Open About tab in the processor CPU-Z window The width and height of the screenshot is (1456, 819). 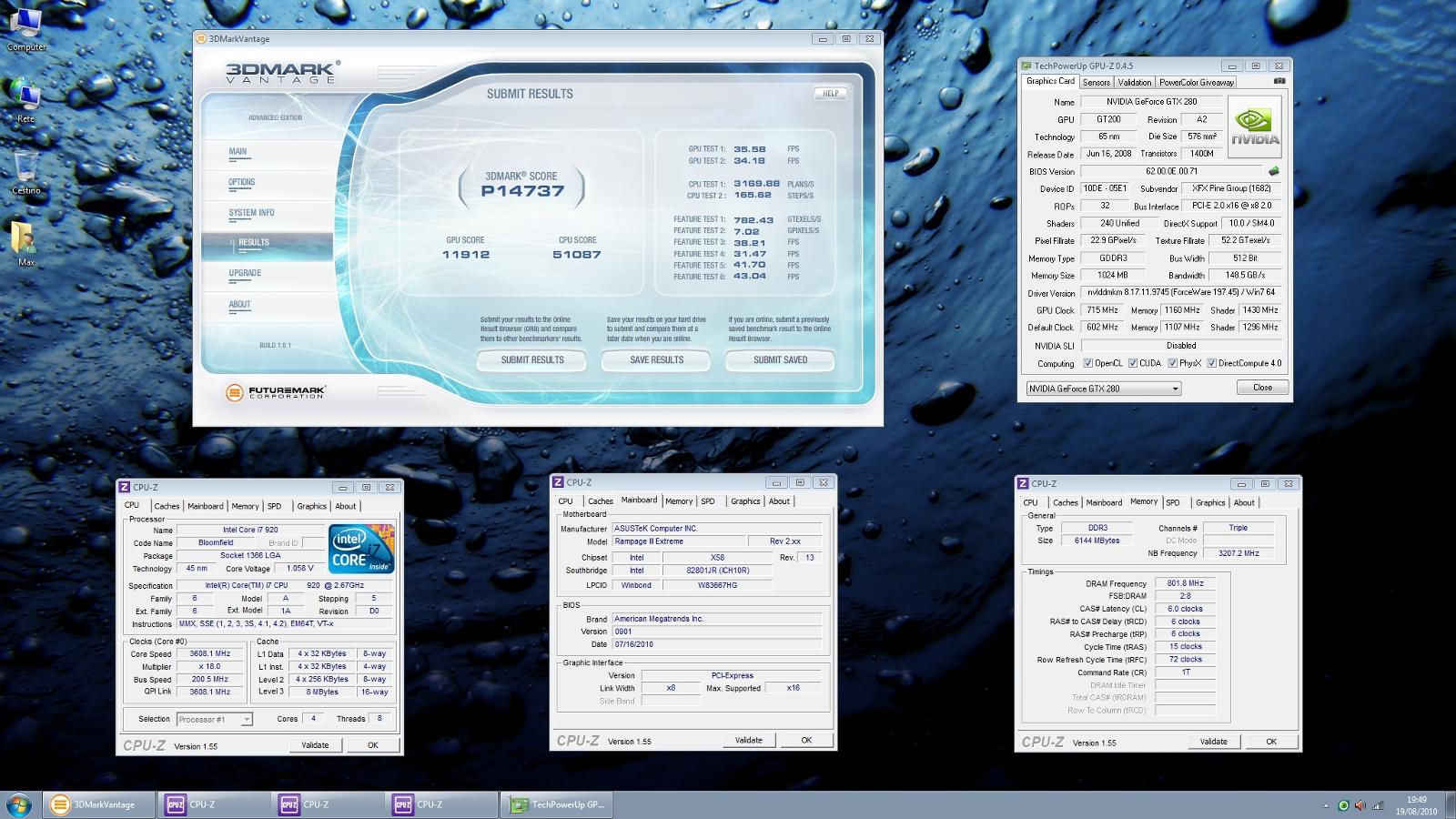346,506
